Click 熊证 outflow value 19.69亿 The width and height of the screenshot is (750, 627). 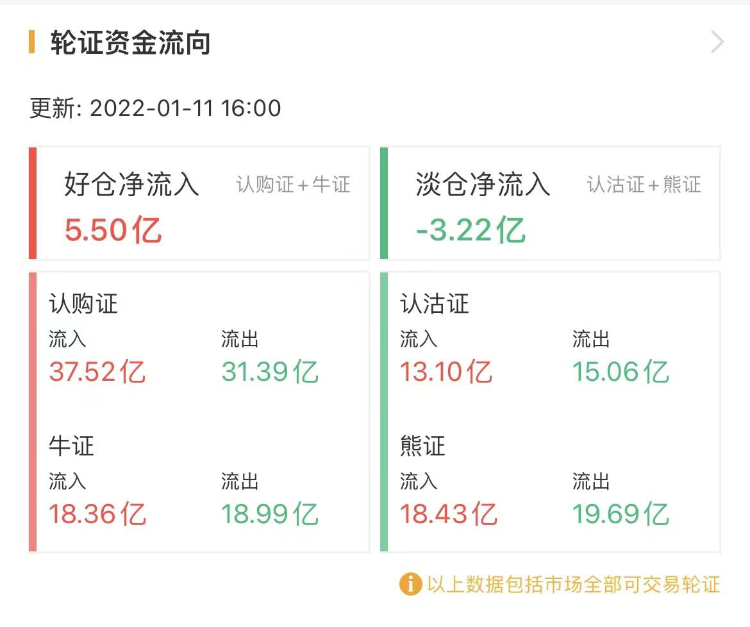pos(621,514)
